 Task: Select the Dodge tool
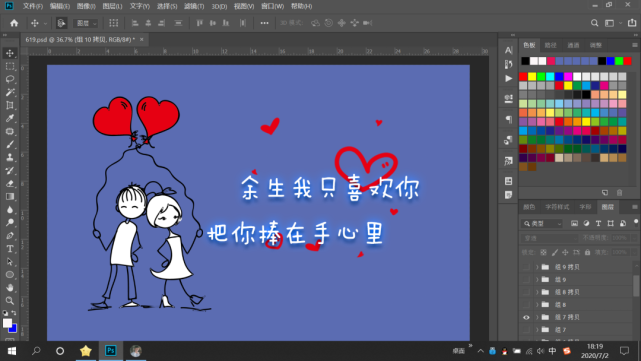click(x=10, y=223)
